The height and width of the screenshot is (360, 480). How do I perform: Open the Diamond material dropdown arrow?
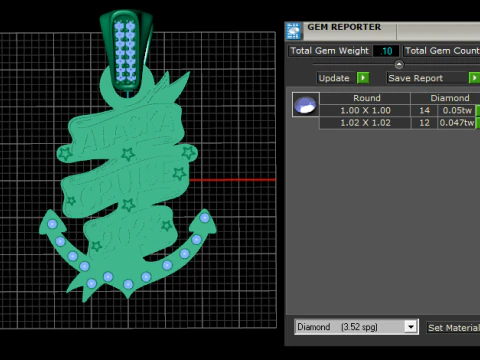point(411,327)
